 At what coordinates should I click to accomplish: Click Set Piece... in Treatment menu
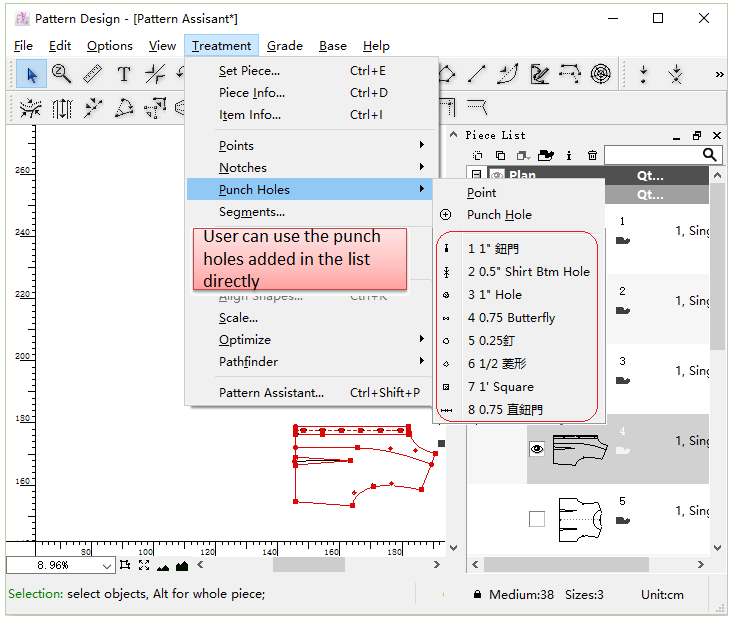(250, 71)
